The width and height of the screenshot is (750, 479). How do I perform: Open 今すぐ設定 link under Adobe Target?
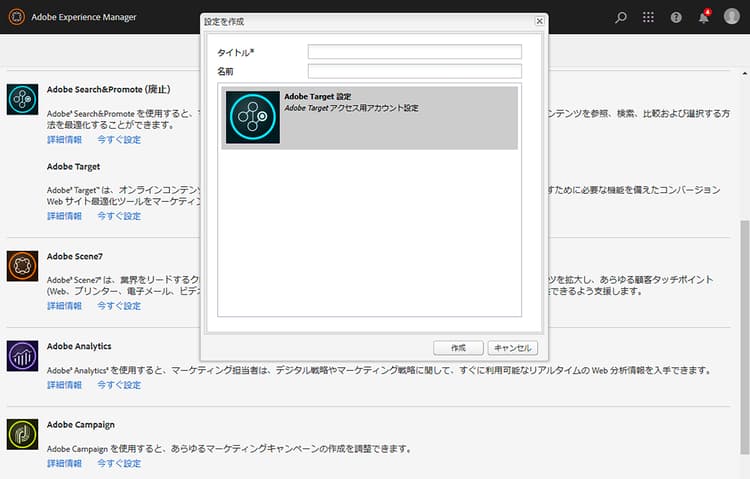[x=119, y=216]
